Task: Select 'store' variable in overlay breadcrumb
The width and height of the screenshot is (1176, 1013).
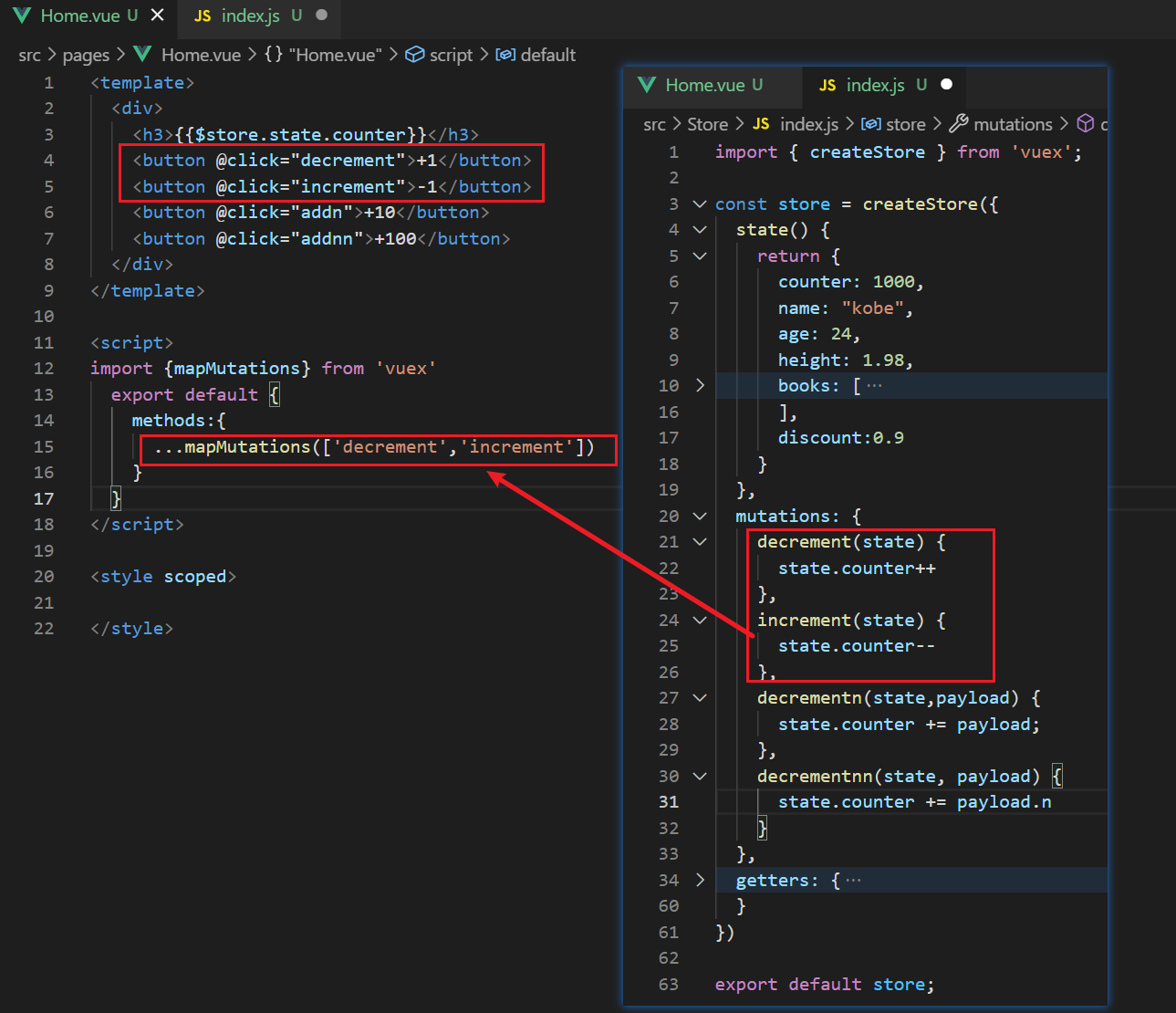Action: pyautogui.click(x=906, y=124)
